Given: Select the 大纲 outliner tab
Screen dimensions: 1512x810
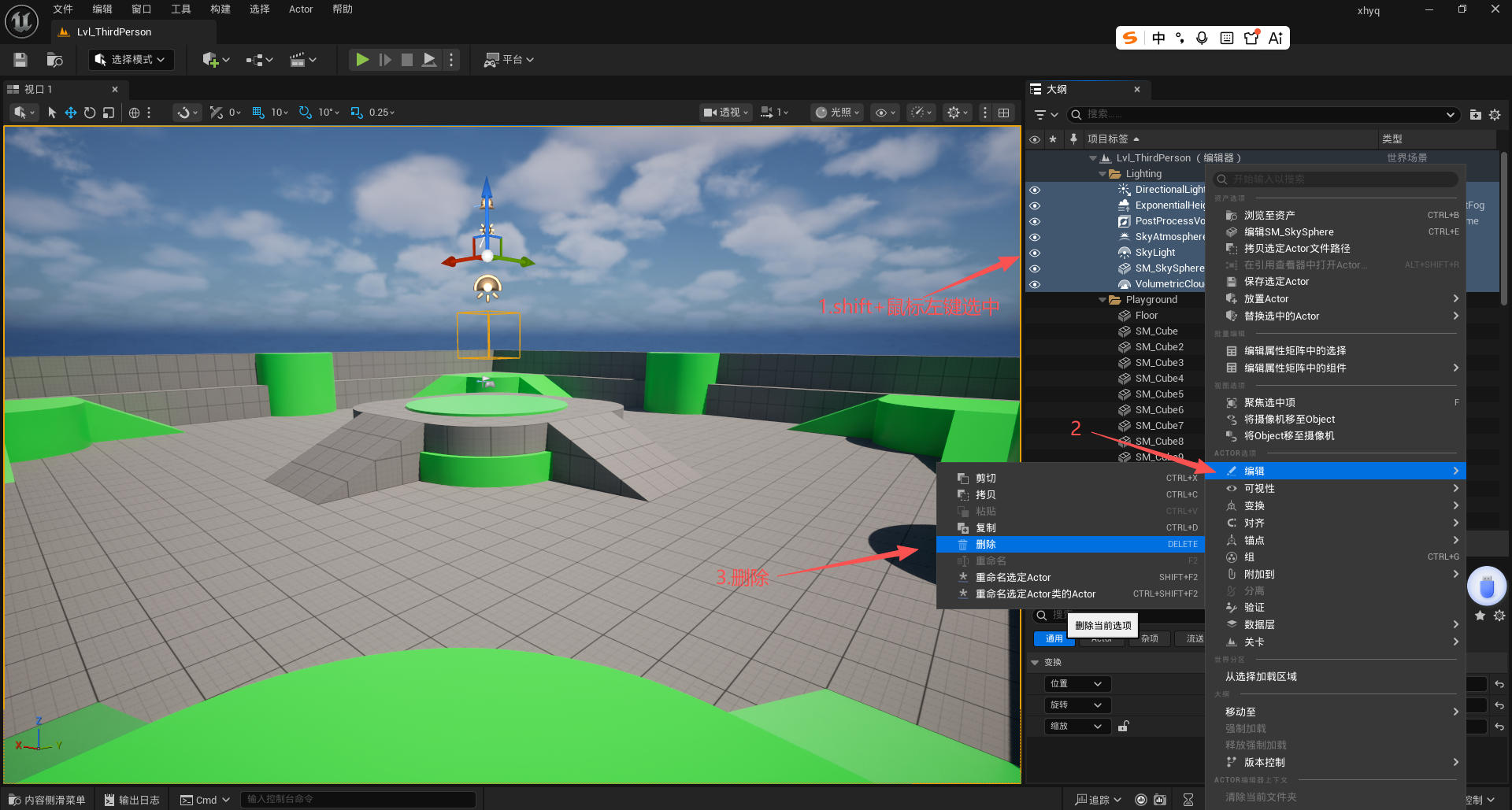Looking at the screenshot, I should pyautogui.click(x=1087, y=90).
